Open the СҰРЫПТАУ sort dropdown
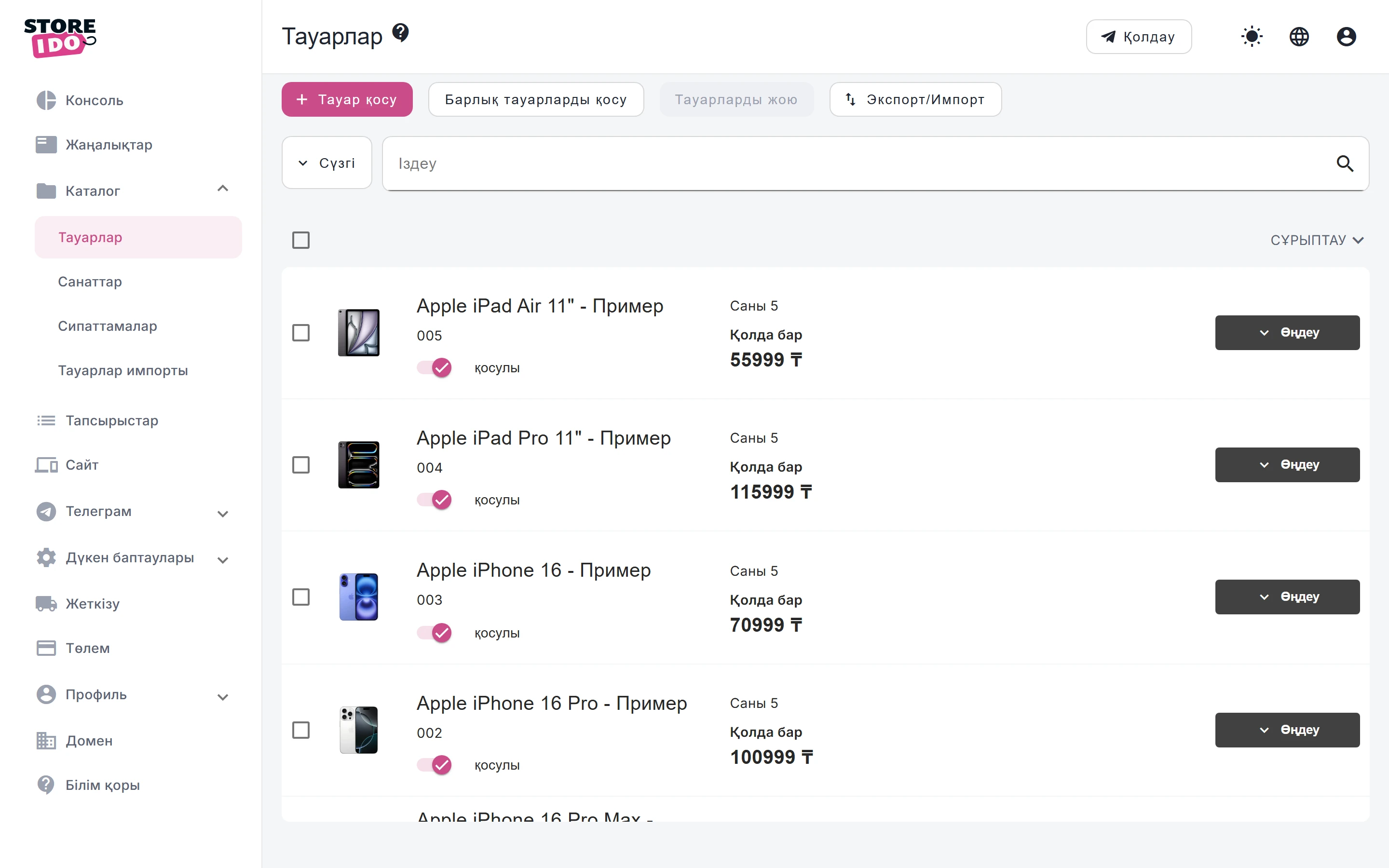The width and height of the screenshot is (1389, 868). click(x=1317, y=240)
